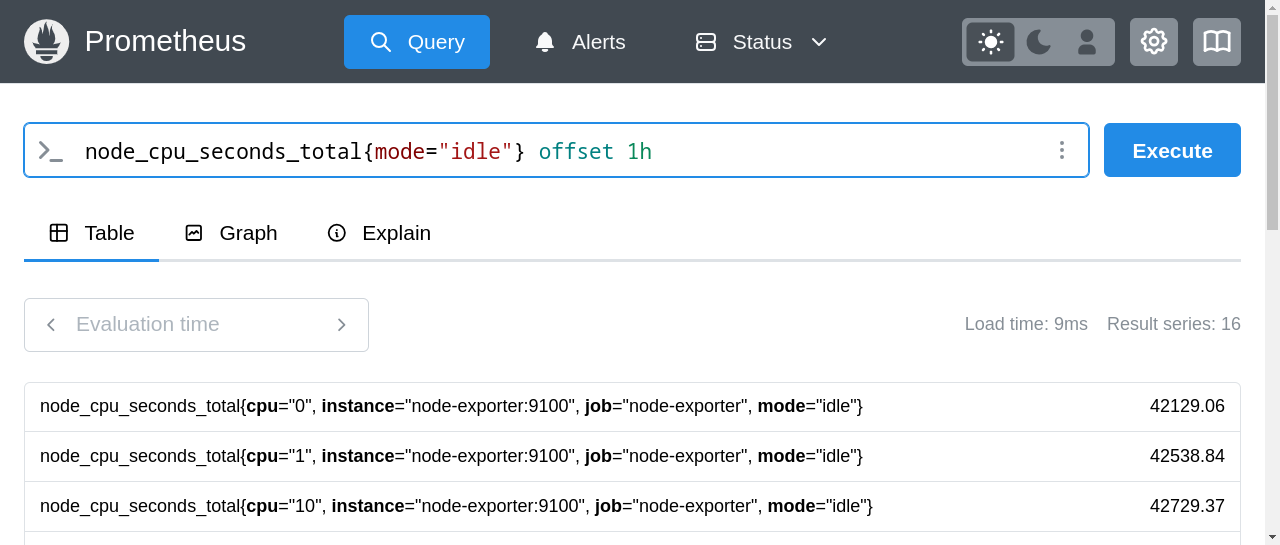Click the Evaluation time field
1280x545 pixels.
pyautogui.click(x=196, y=325)
